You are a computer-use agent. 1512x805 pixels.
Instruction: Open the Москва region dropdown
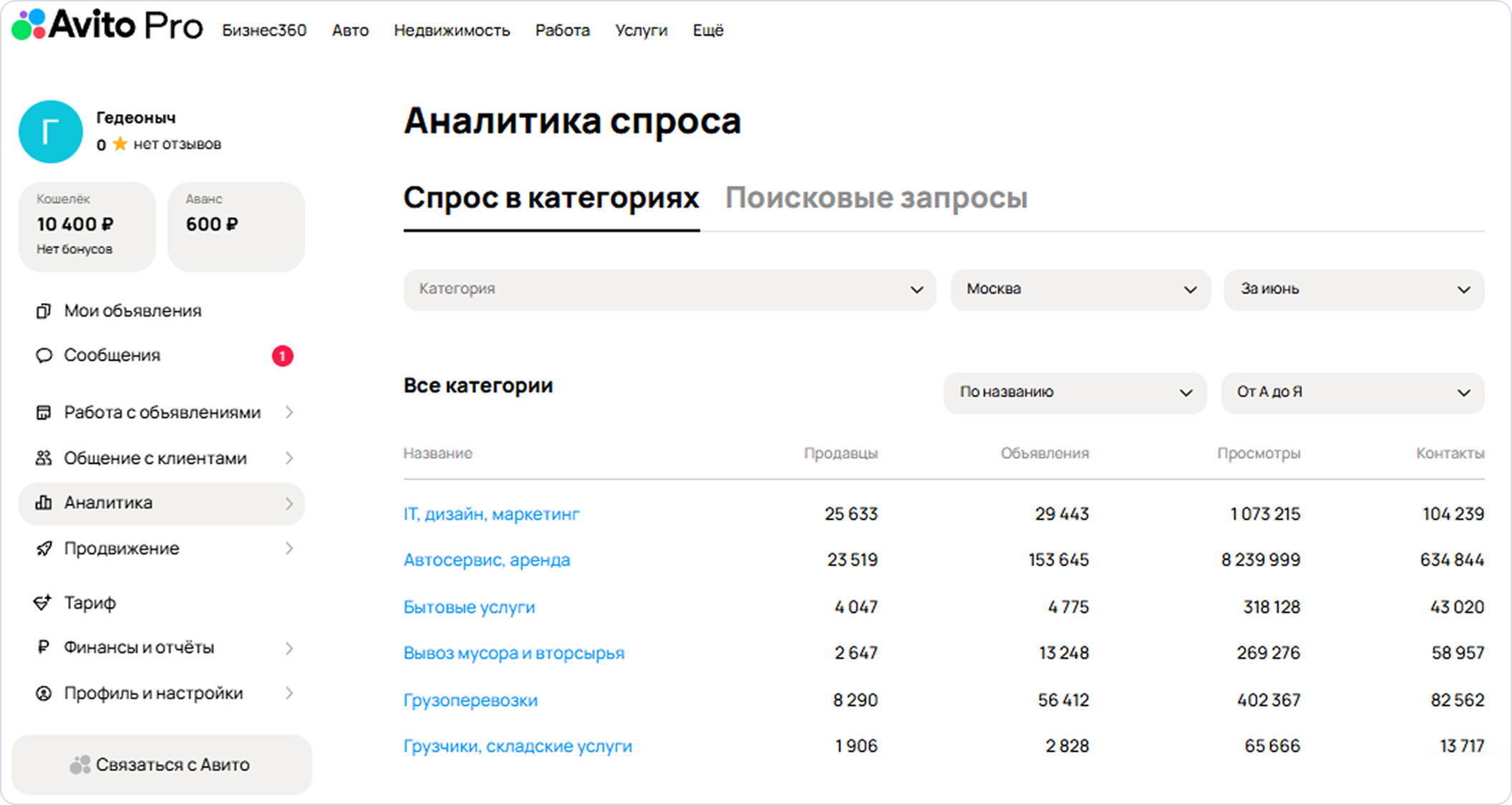tap(1080, 289)
